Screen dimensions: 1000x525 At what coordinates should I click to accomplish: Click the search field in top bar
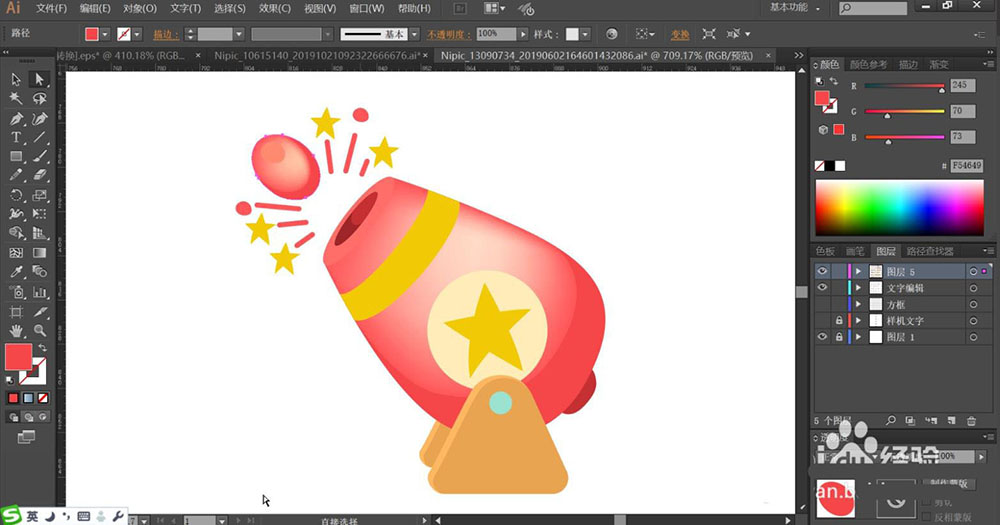point(873,8)
